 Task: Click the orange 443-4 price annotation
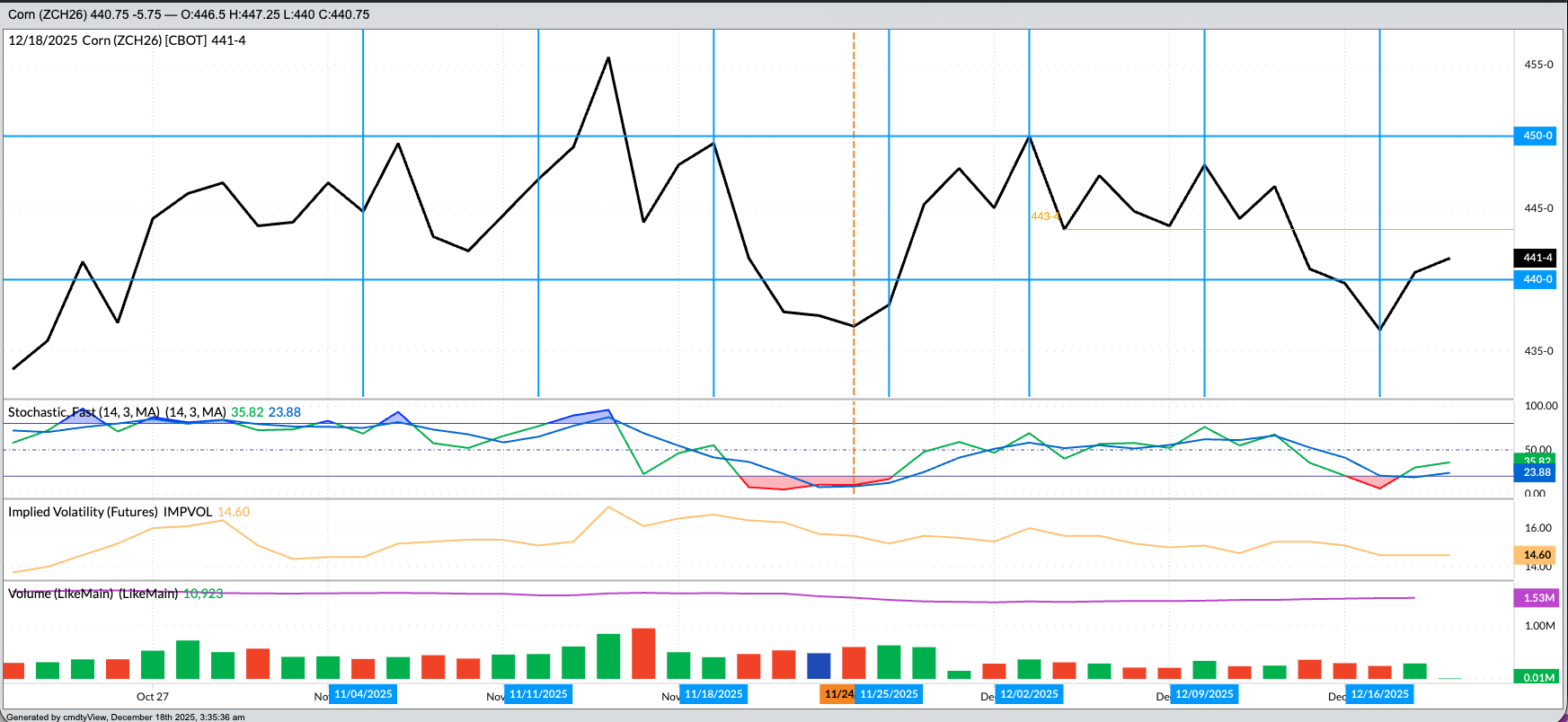click(x=1045, y=216)
